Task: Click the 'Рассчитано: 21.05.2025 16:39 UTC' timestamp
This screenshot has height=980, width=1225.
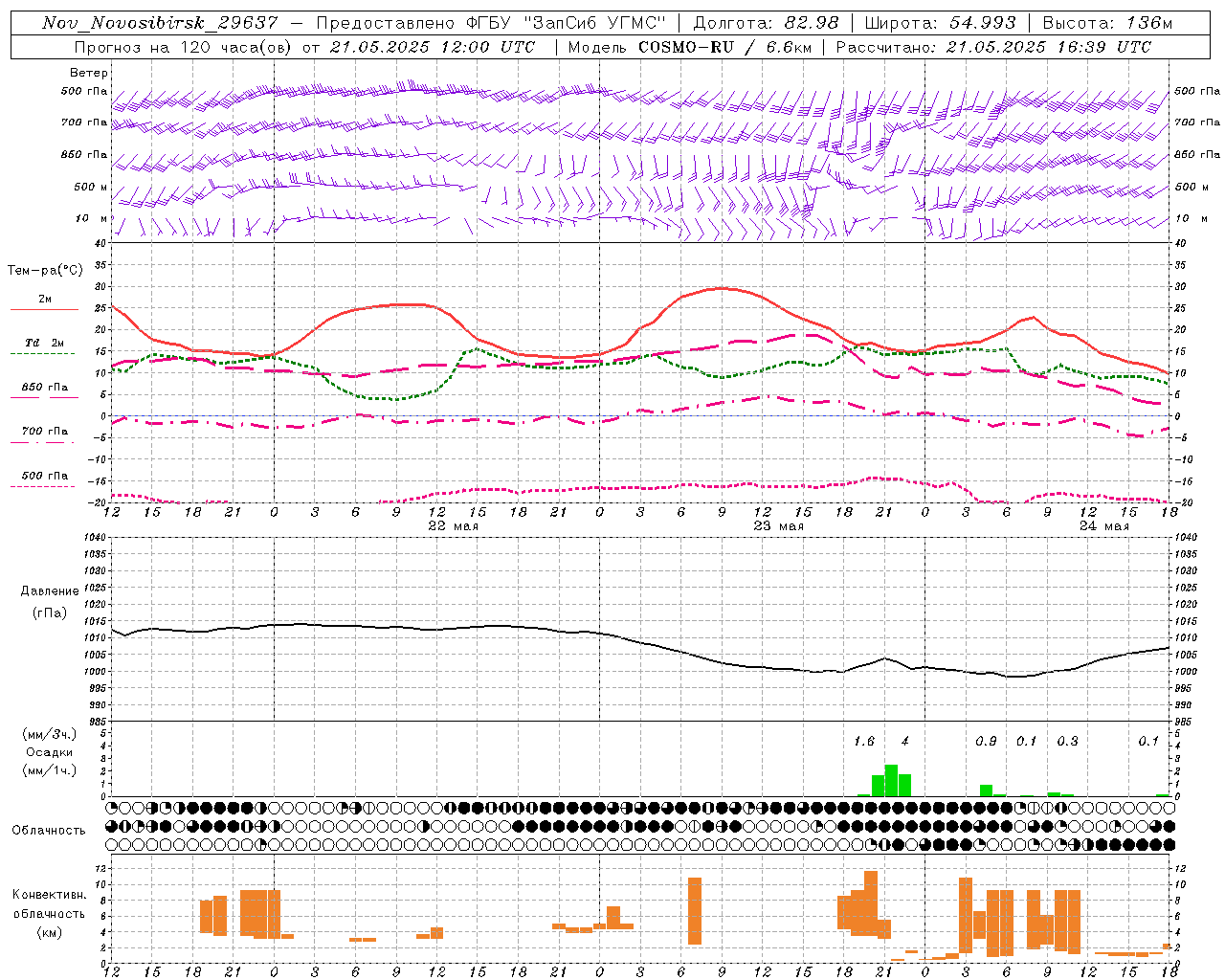Action: point(993,47)
